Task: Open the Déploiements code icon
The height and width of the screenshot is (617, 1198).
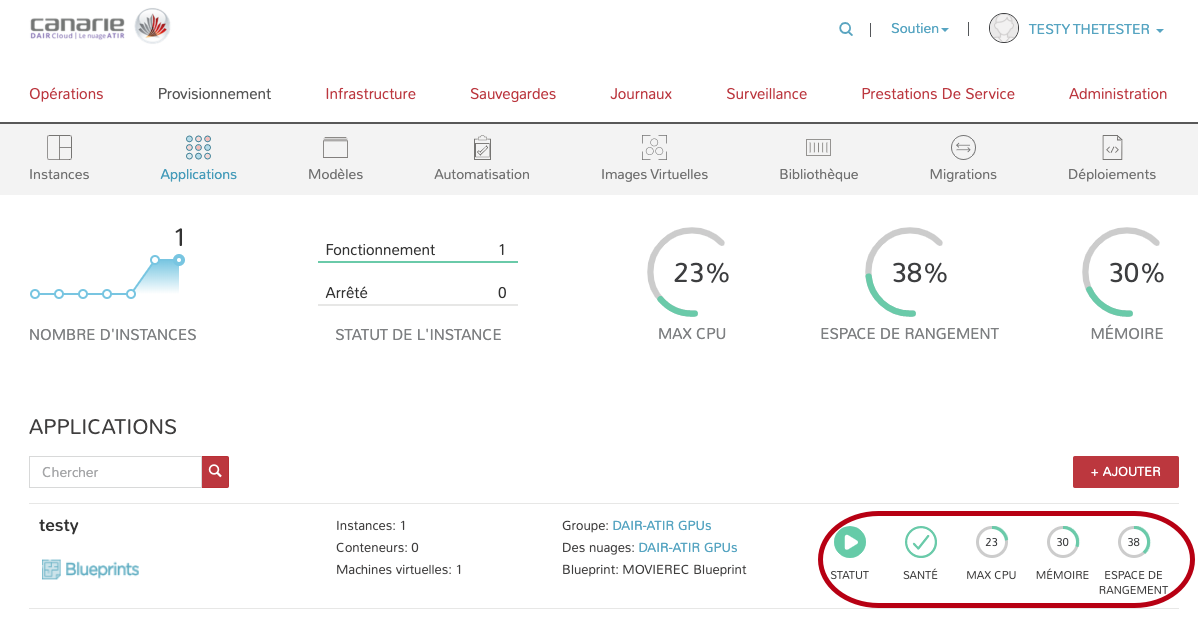Action: (1112, 148)
